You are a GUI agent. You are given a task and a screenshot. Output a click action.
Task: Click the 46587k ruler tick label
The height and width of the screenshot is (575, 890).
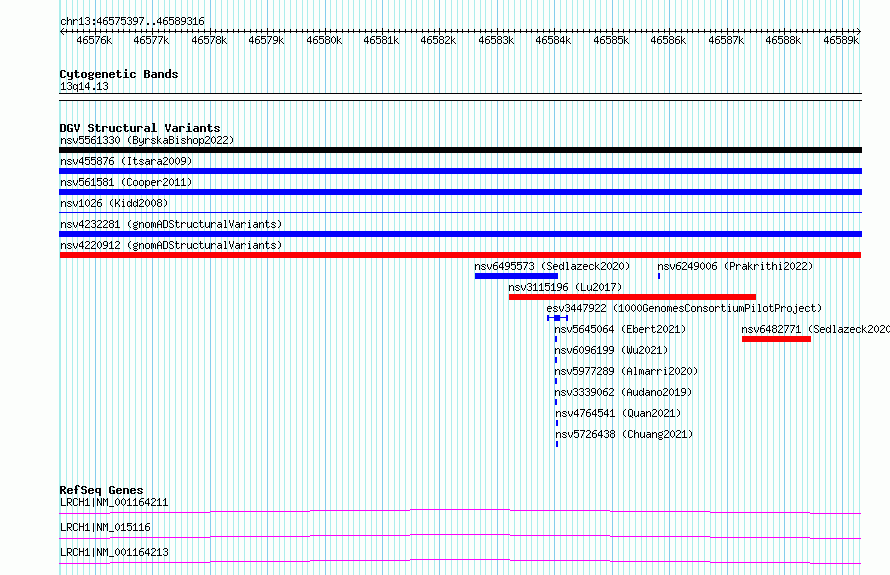tap(726, 40)
